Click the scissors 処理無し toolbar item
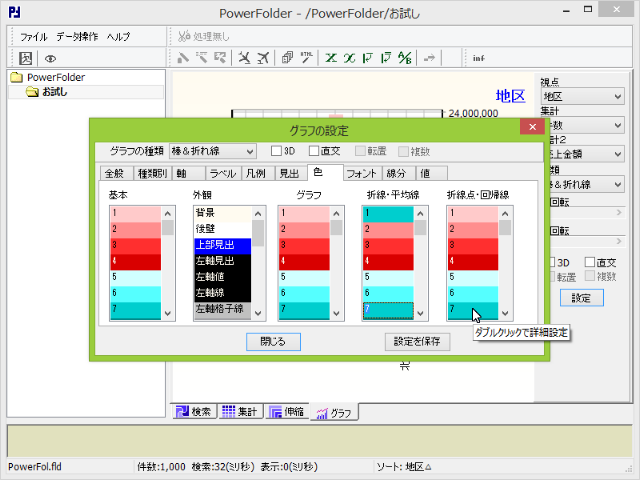 point(204,36)
